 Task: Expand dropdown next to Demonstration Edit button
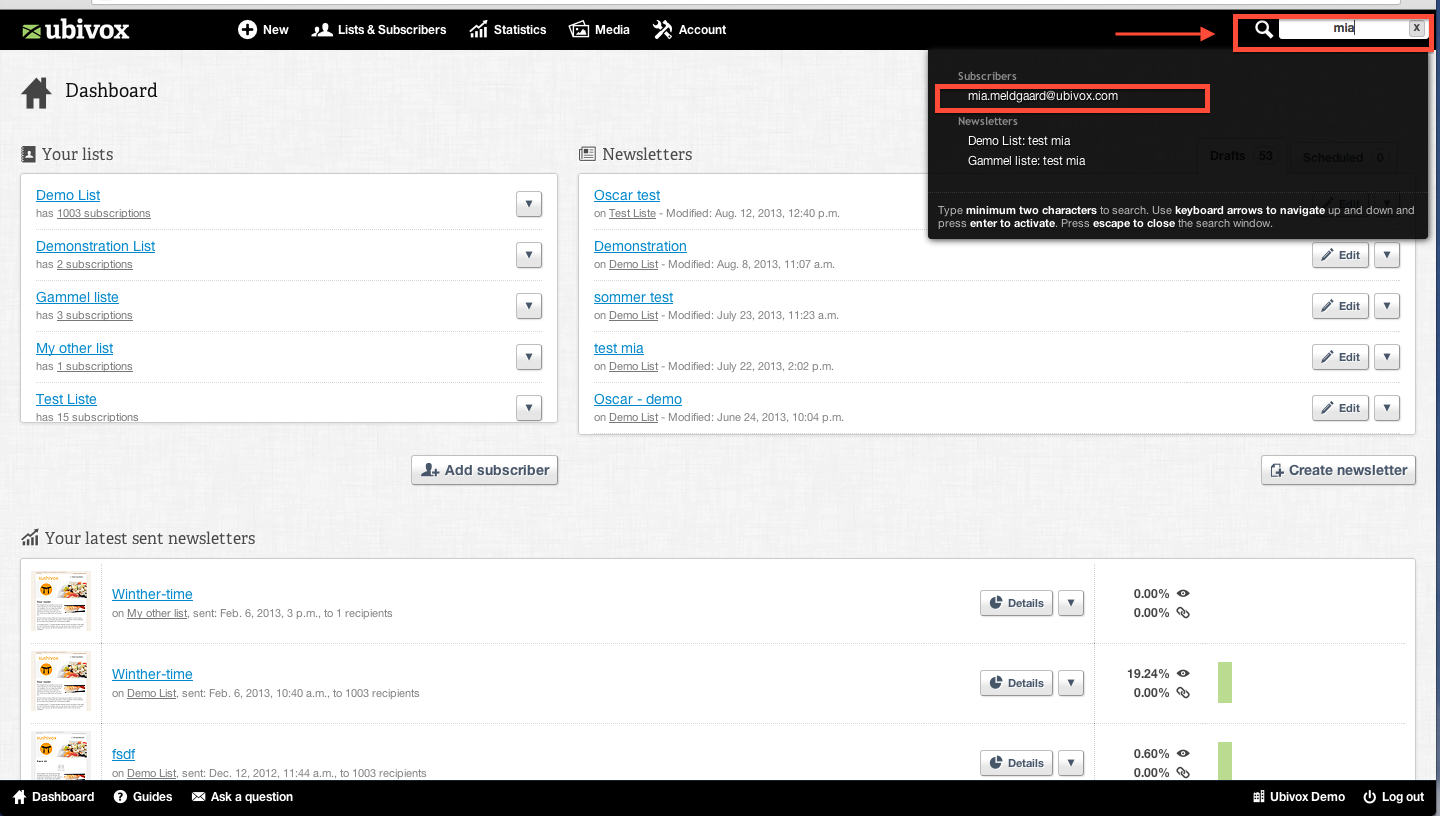pos(1386,255)
